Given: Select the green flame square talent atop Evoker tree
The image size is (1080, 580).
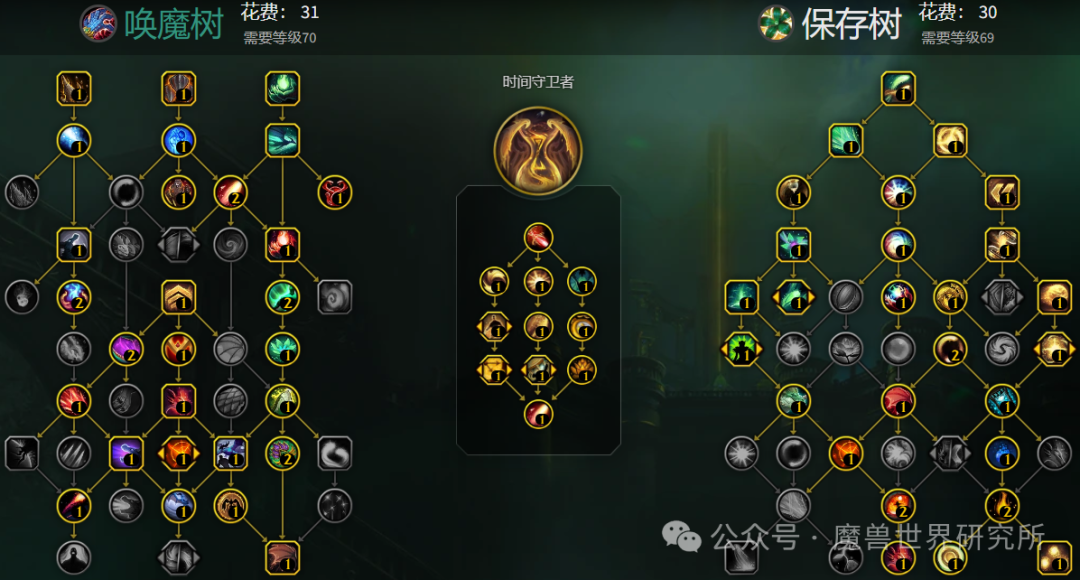Looking at the screenshot, I should [282, 88].
